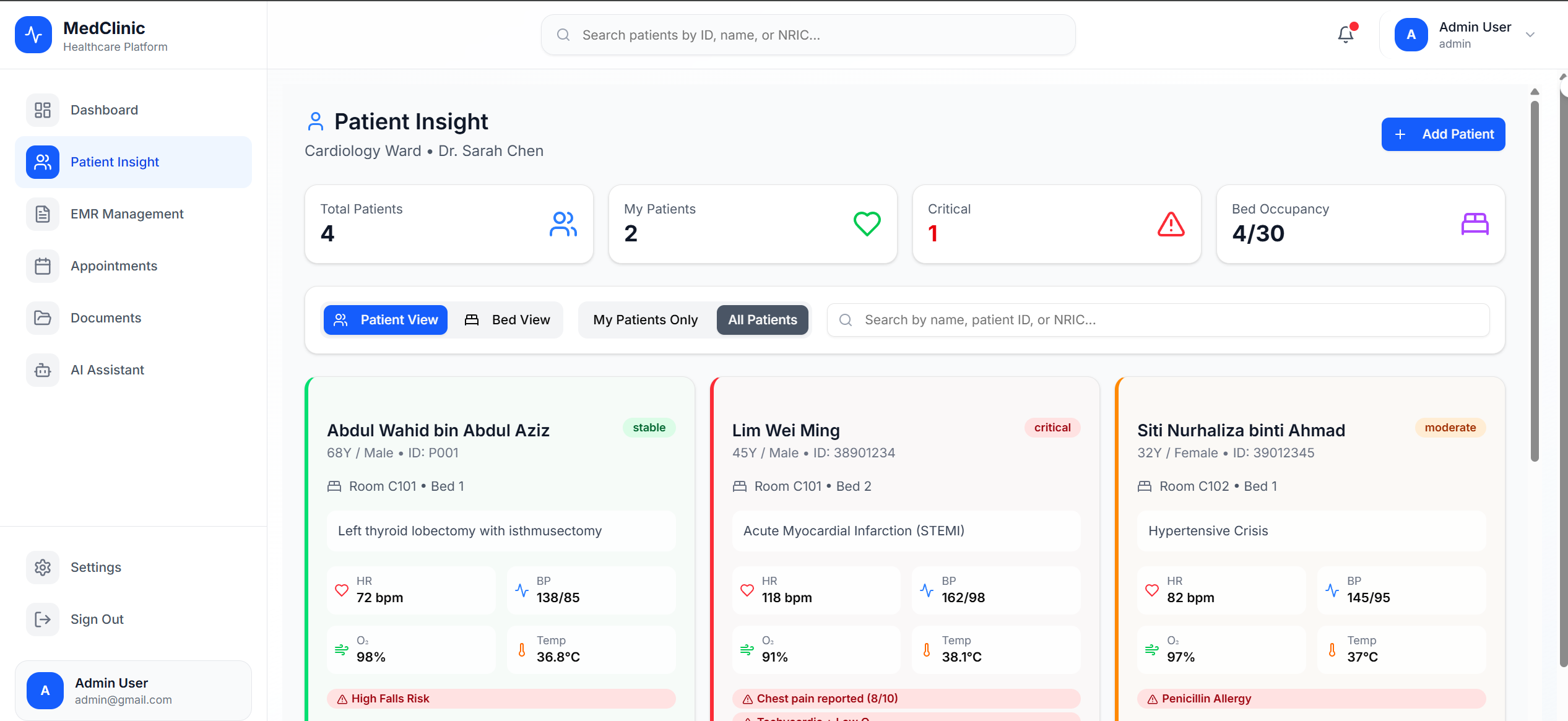Click Sign Out icon

pos(43,620)
